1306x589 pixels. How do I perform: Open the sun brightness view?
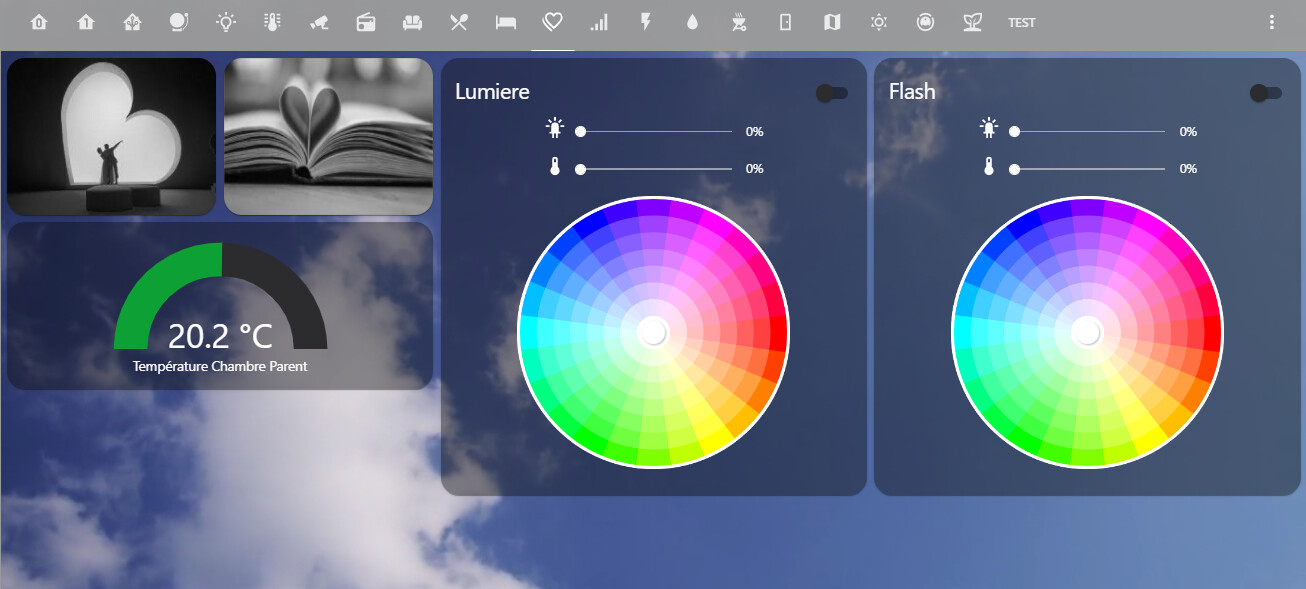879,22
